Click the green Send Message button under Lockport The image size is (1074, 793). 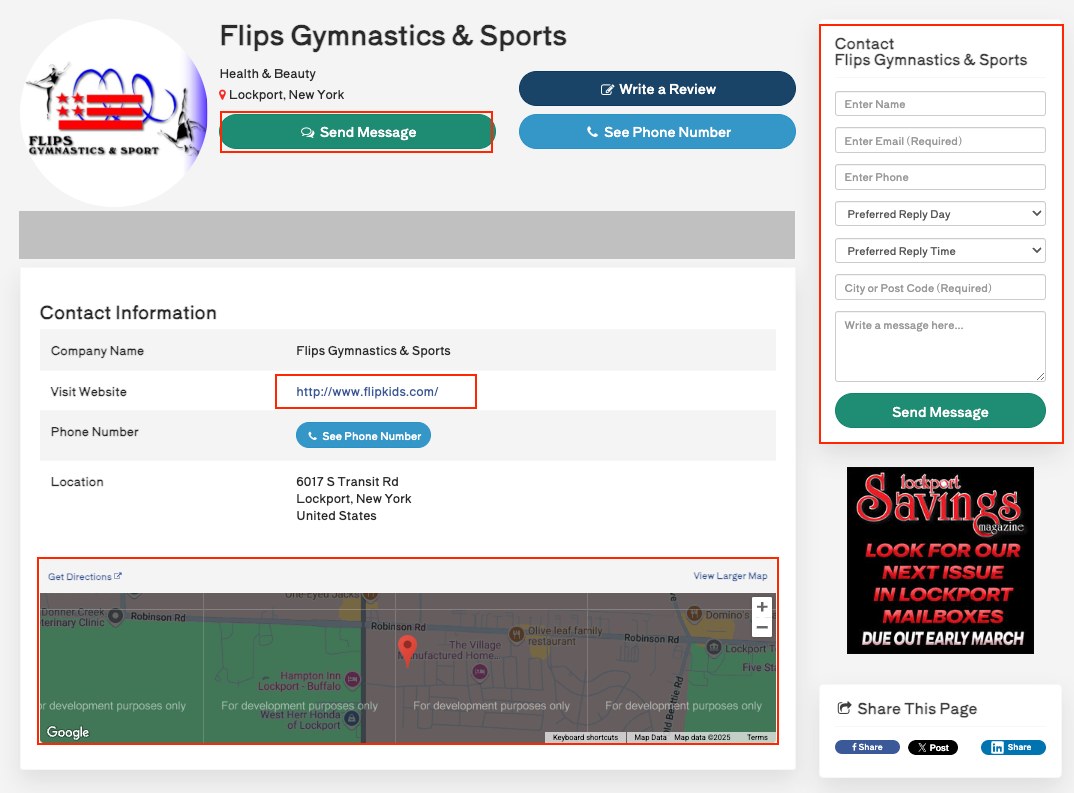click(x=356, y=132)
